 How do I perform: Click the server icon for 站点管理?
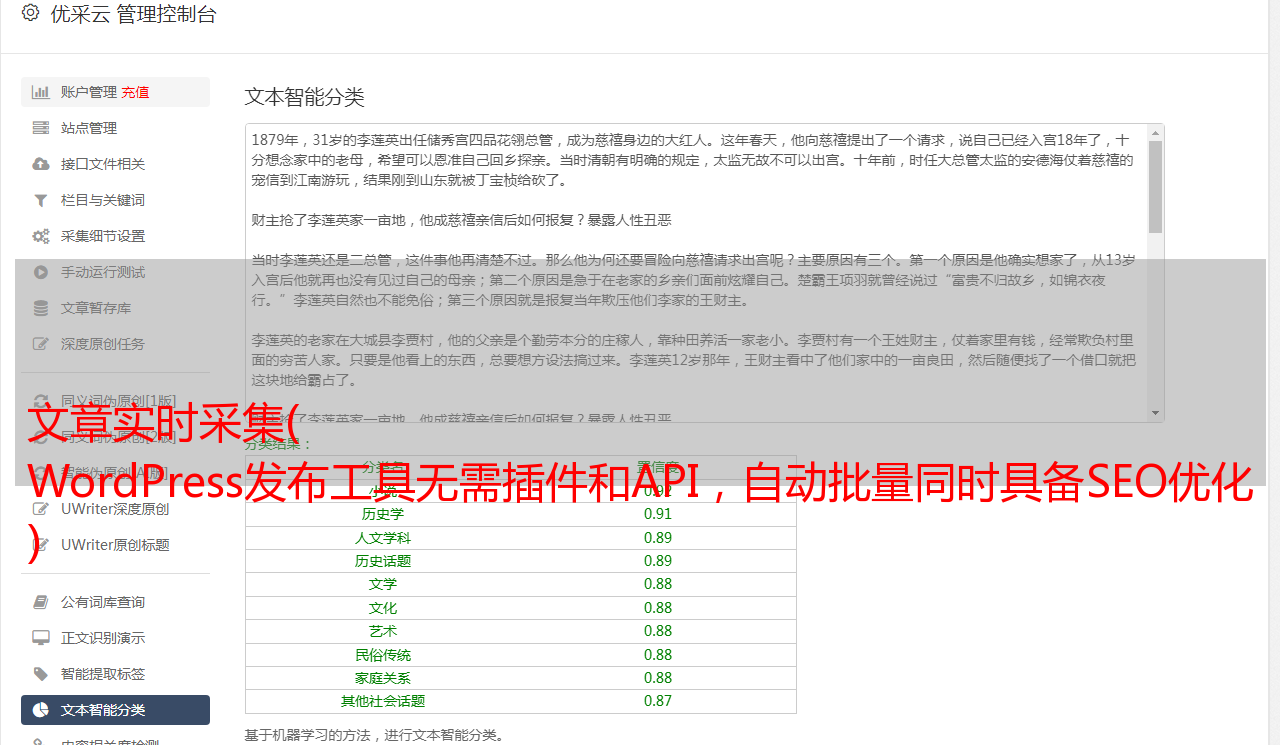pos(41,128)
